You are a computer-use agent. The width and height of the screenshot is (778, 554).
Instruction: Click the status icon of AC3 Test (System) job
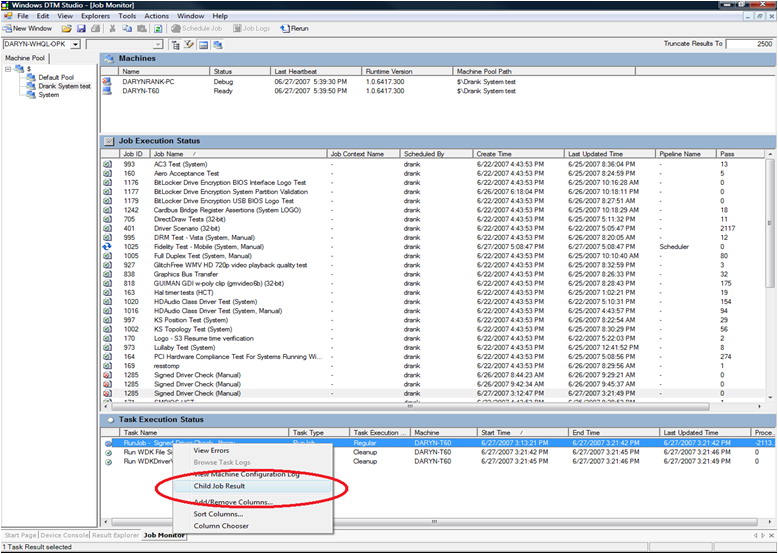click(x=107, y=164)
